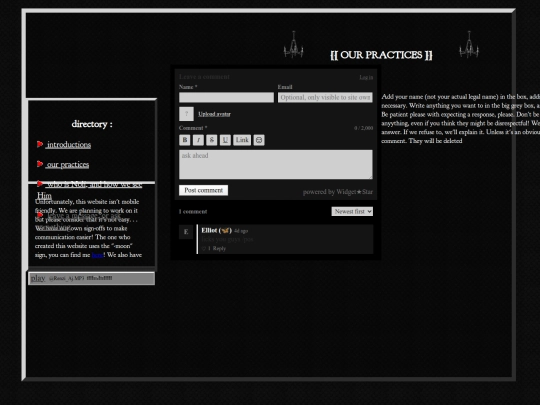This screenshot has height=405, width=540.
Task: Click the spoiler icon after Link button
Action: 259,140
